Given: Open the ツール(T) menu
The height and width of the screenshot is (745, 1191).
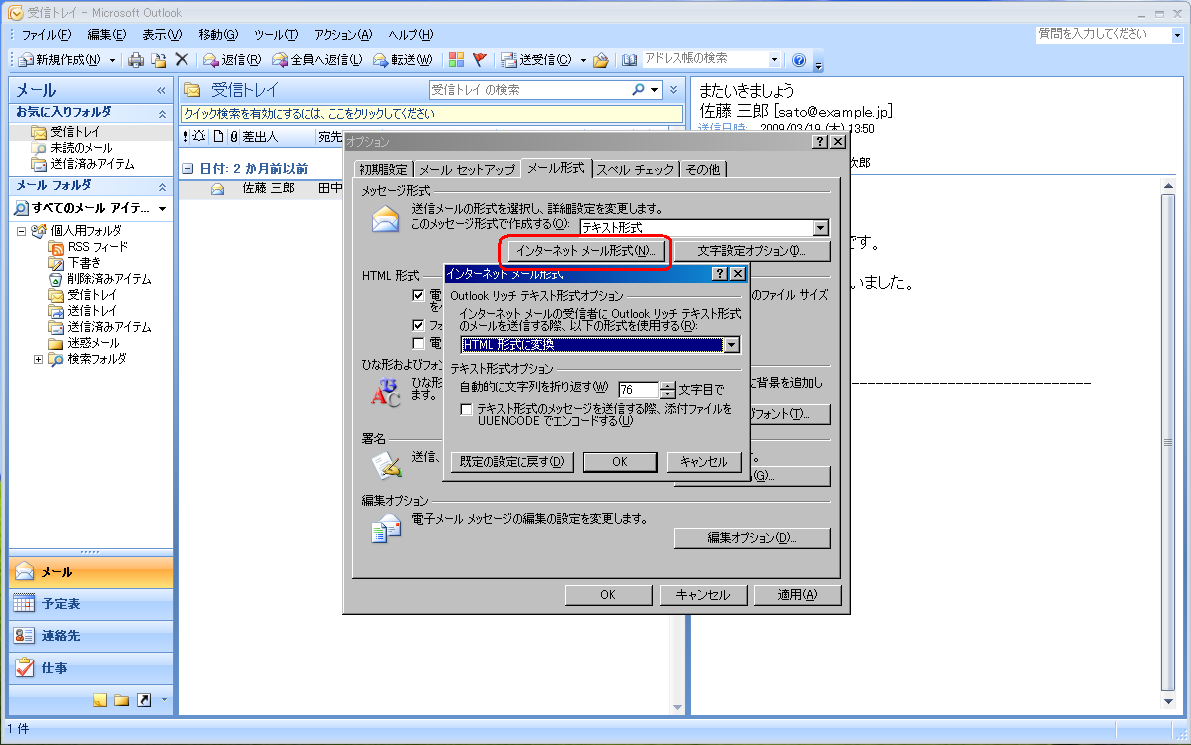Looking at the screenshot, I should 276,34.
